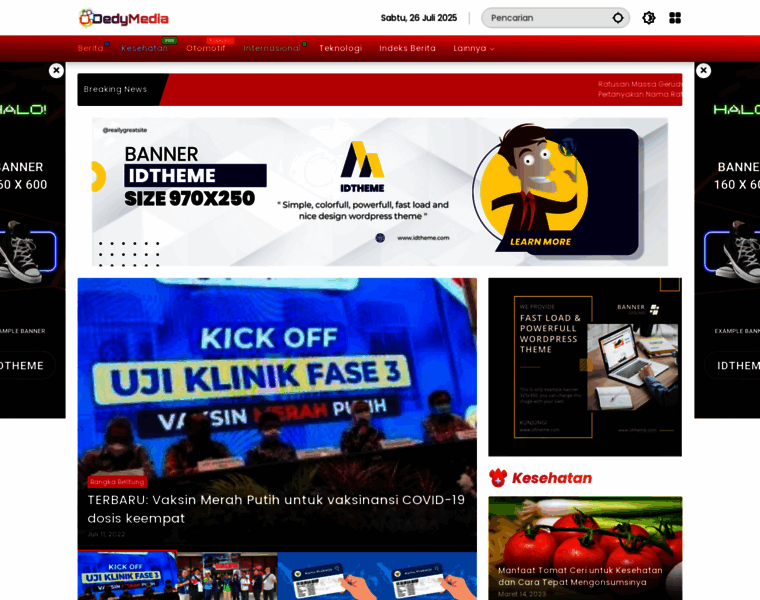The image size is (760, 600).
Task: Open the Otomotif menu item
Action: [x=206, y=48]
